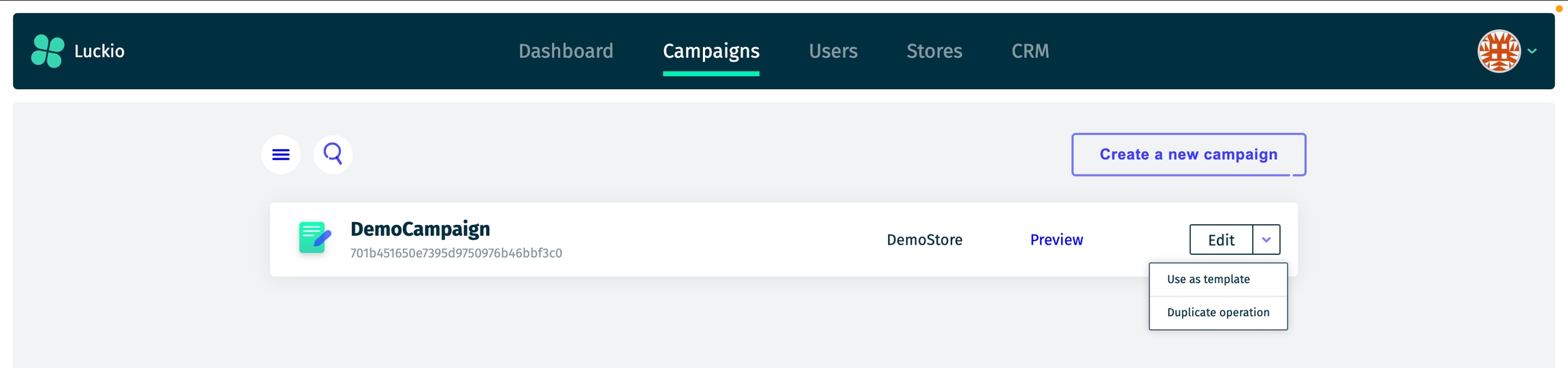Click the Edit button for DemoCampaign
This screenshot has height=368, width=1568.
[x=1221, y=240]
